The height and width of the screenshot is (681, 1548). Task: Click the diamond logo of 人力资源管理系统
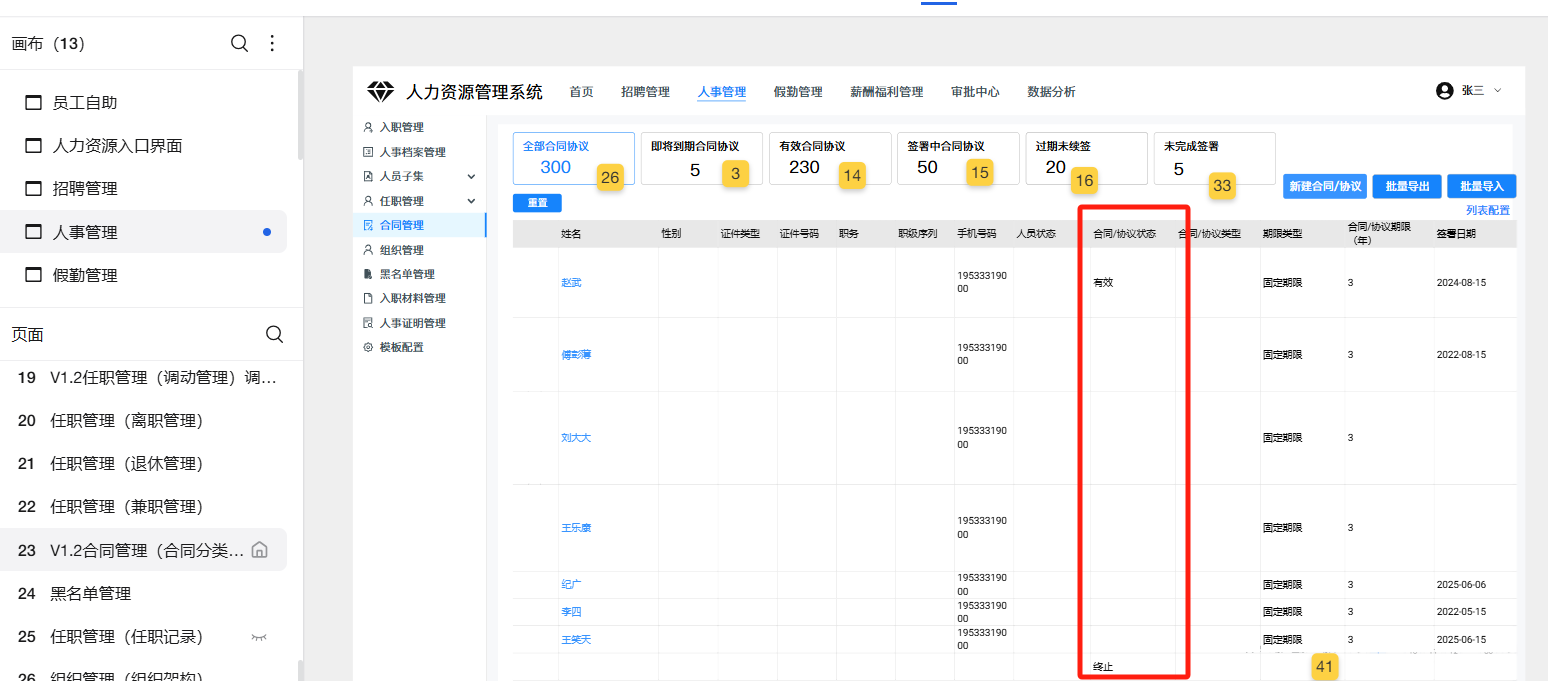(381, 92)
